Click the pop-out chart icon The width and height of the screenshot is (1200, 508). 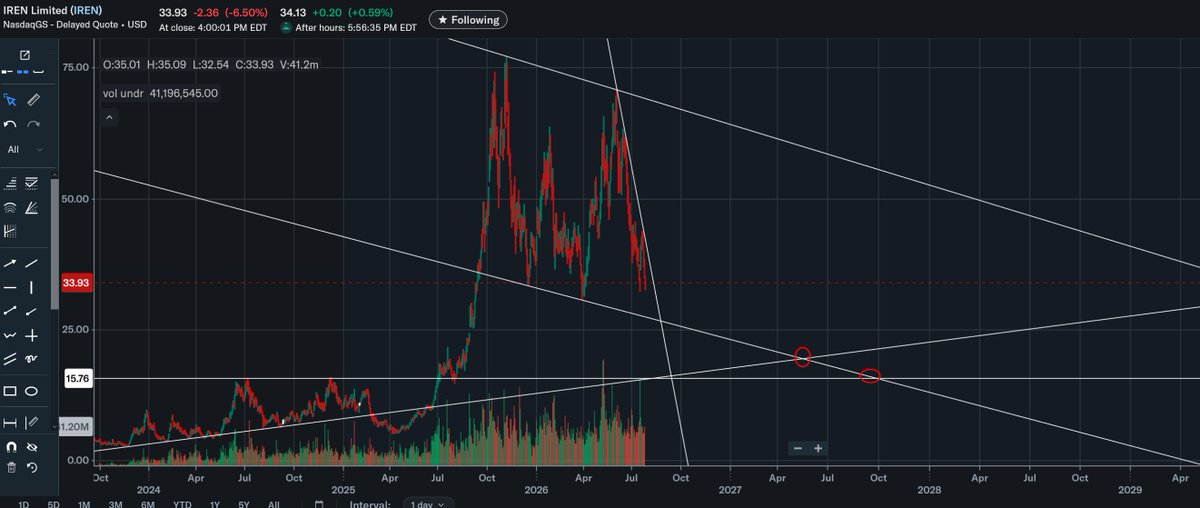tap(25, 55)
